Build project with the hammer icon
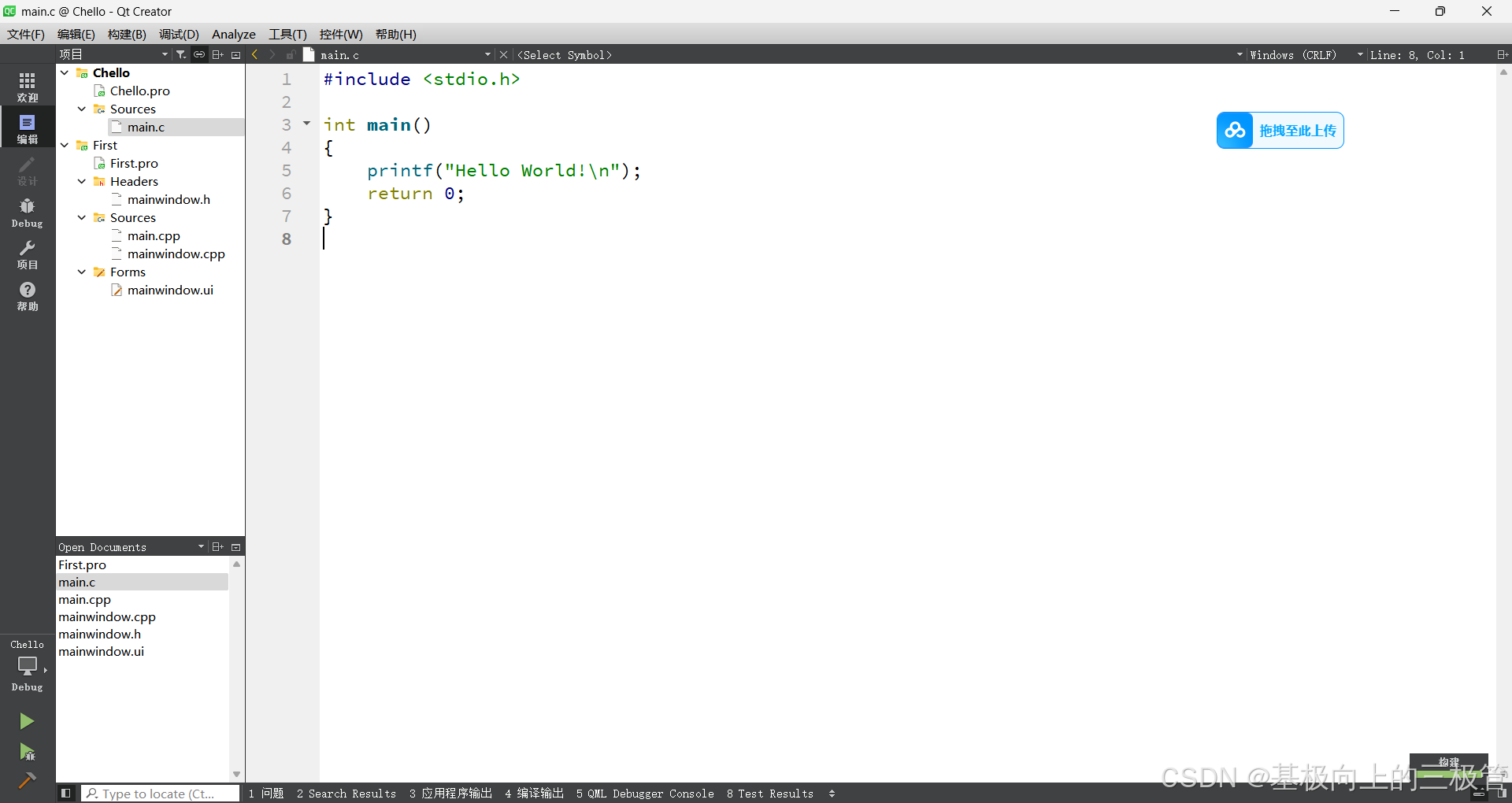 click(x=27, y=780)
